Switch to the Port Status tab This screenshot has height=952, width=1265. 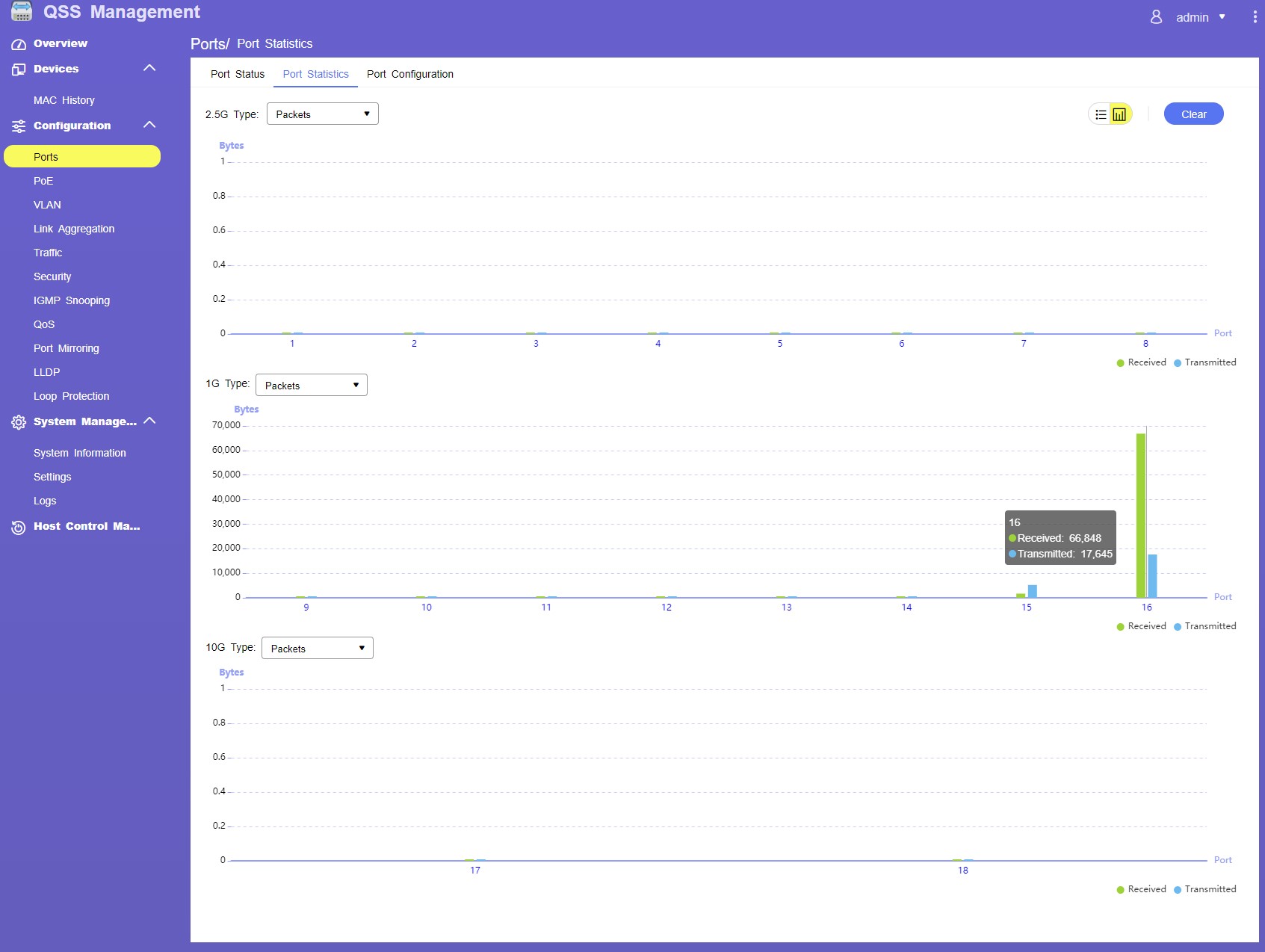tap(237, 74)
